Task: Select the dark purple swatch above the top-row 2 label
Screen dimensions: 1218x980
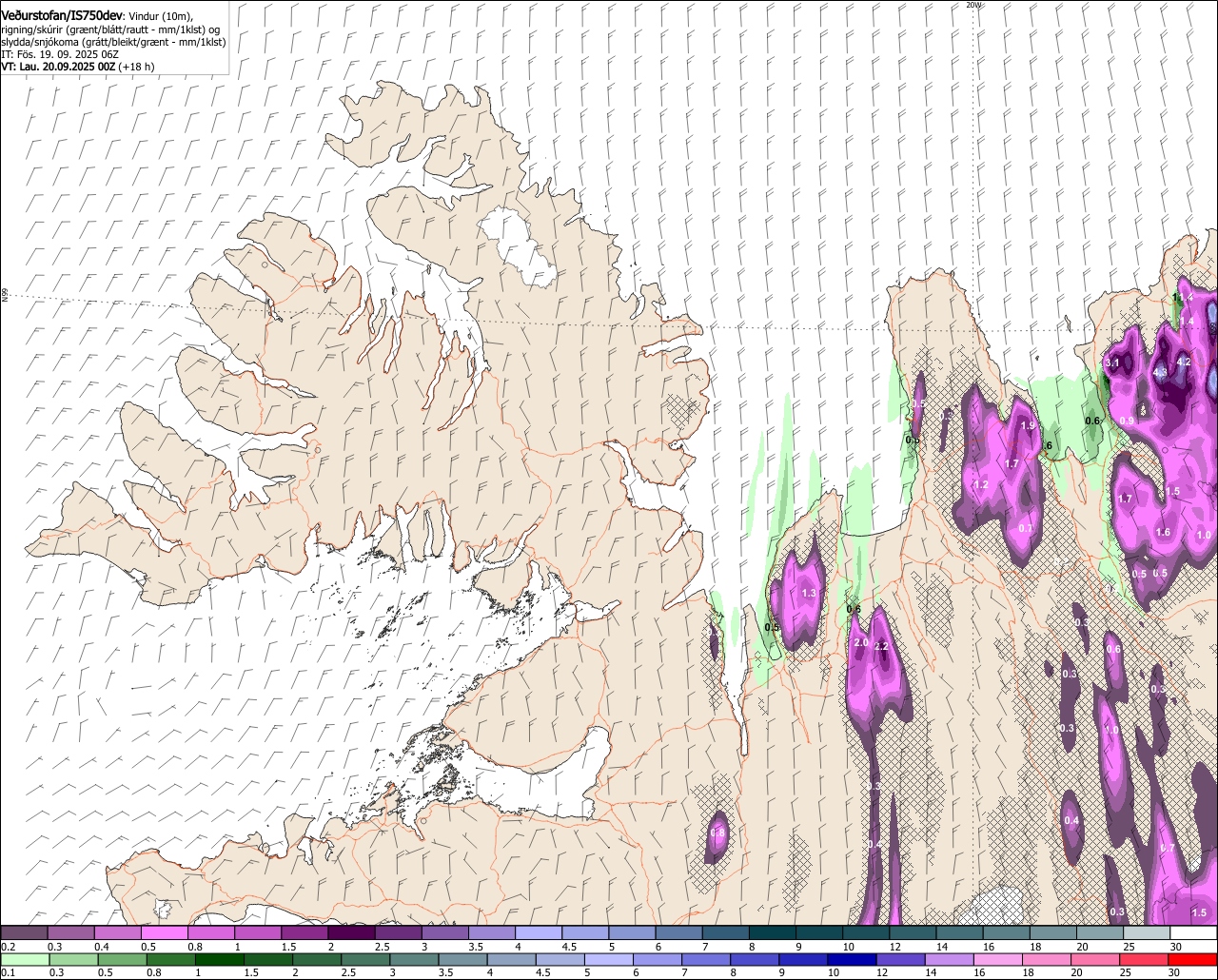Action: tap(351, 932)
